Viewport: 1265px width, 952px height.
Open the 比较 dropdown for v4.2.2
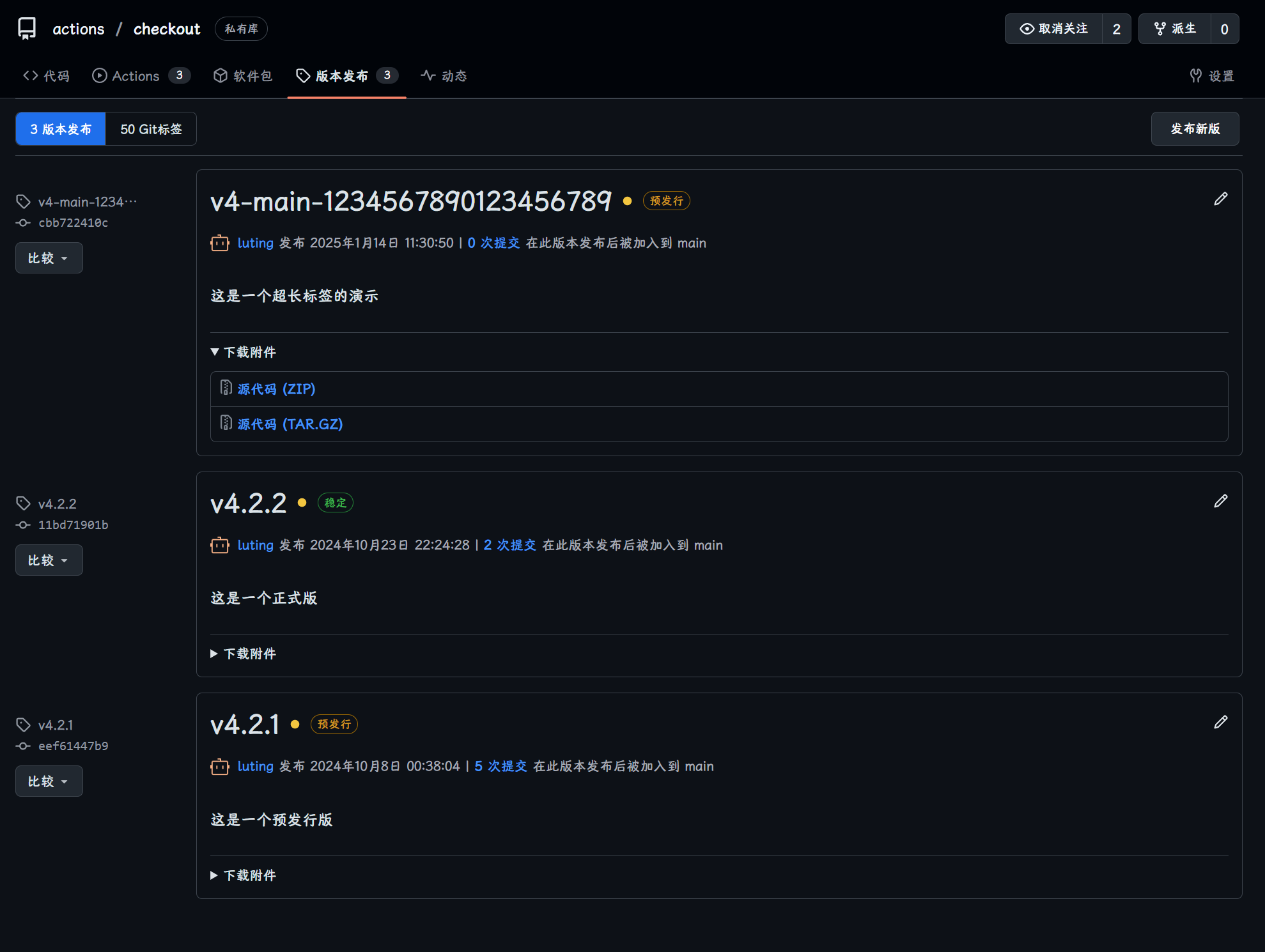[x=49, y=560]
